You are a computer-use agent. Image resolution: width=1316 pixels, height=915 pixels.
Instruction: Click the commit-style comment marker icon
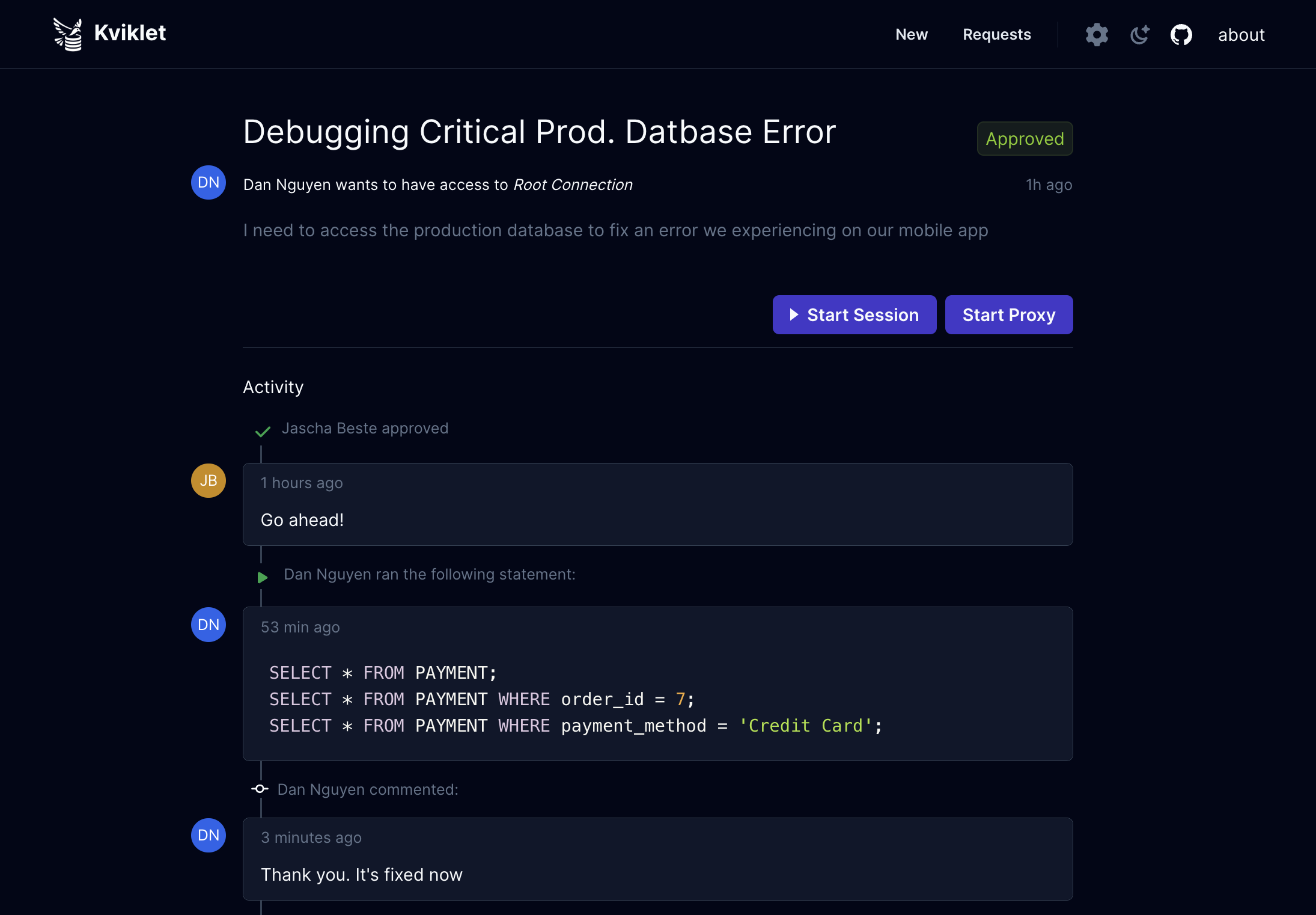tap(260, 789)
